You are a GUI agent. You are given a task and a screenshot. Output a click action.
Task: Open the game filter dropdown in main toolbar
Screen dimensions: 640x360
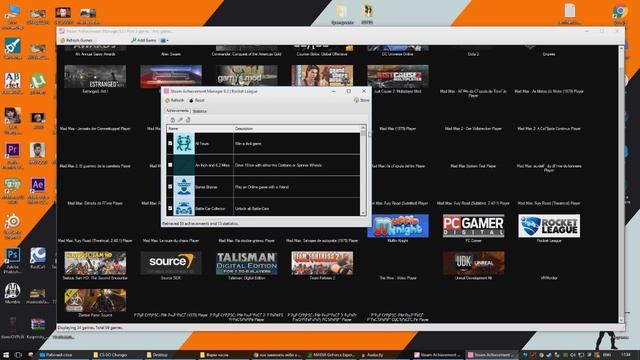(164, 40)
